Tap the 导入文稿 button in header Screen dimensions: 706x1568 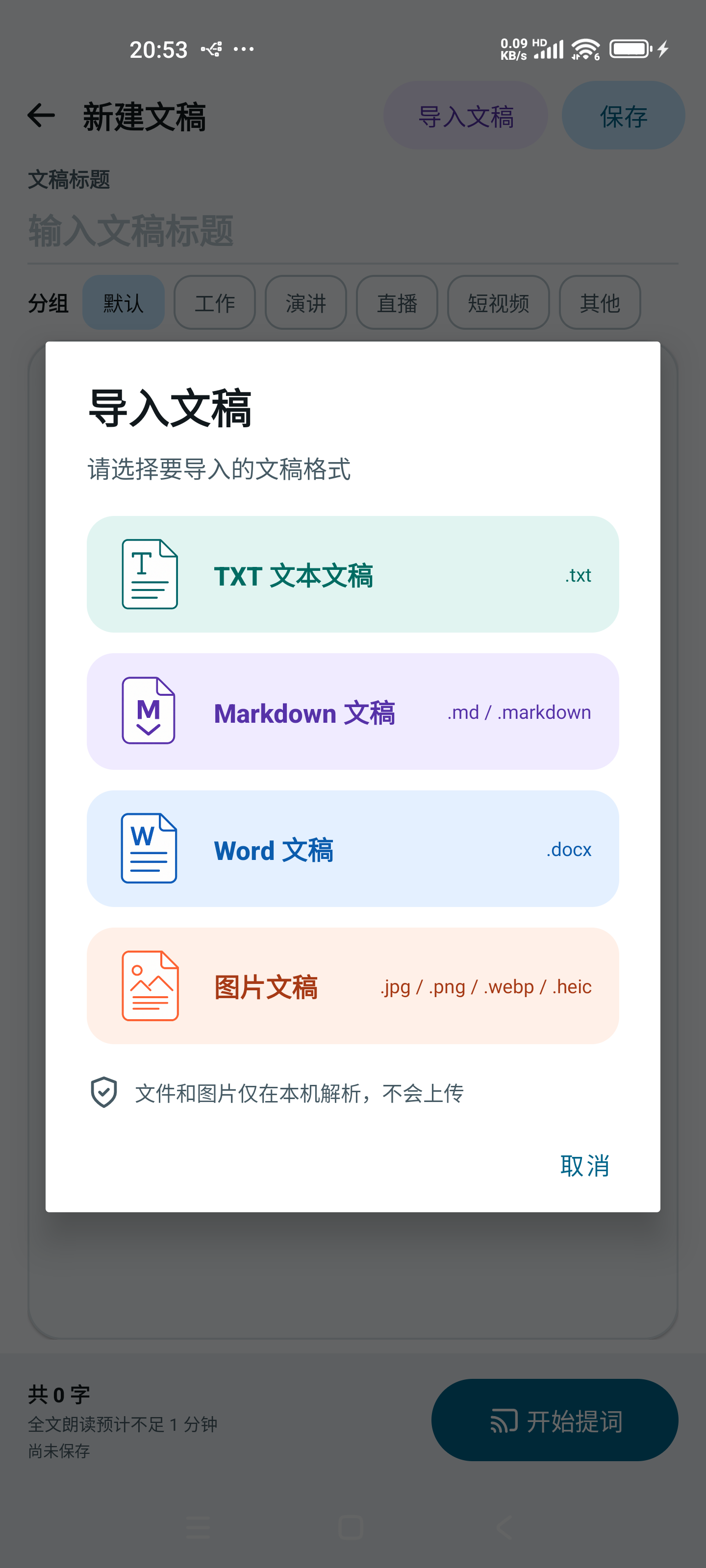465,116
